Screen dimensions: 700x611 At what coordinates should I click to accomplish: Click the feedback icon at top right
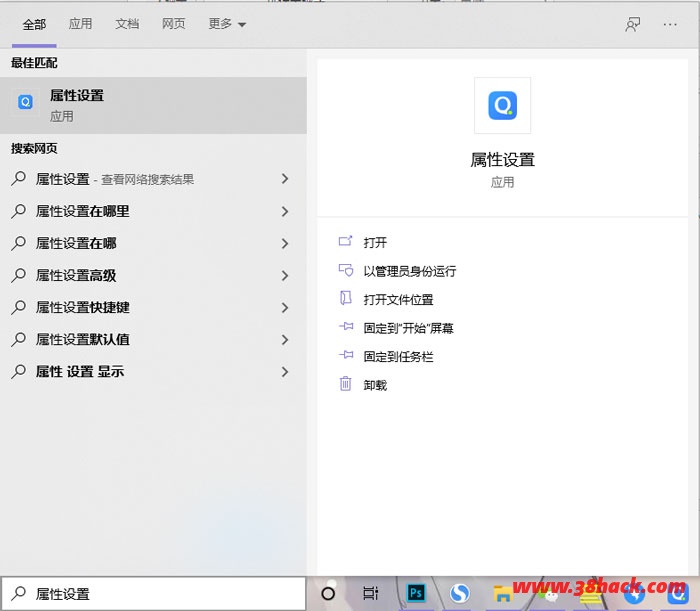632,25
